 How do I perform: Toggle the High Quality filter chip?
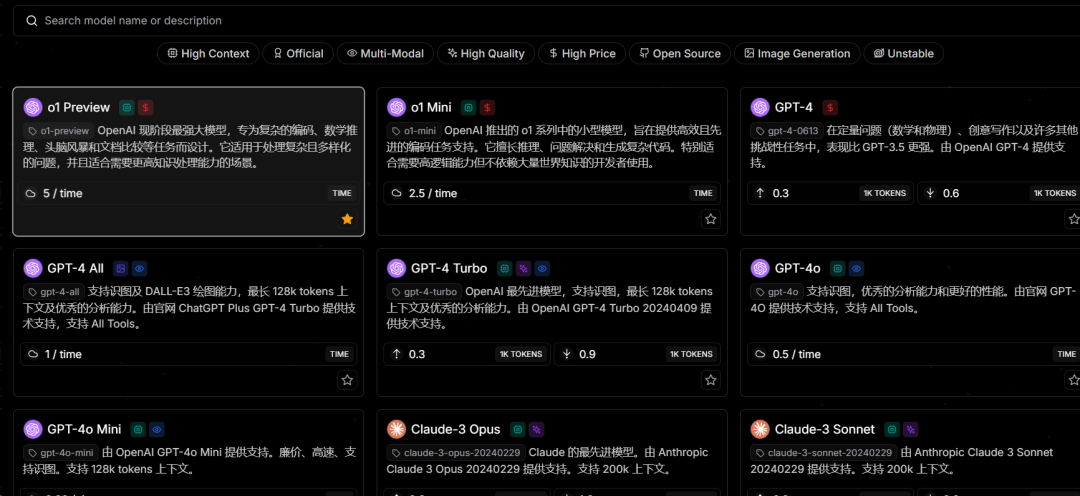point(486,54)
